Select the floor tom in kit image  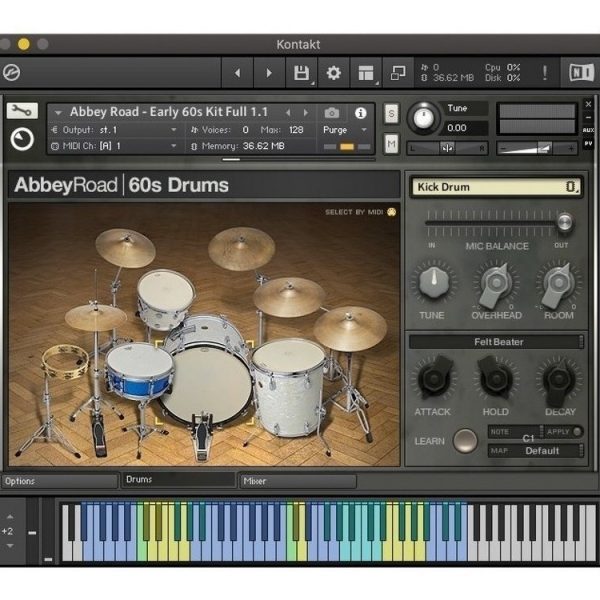[x=290, y=387]
